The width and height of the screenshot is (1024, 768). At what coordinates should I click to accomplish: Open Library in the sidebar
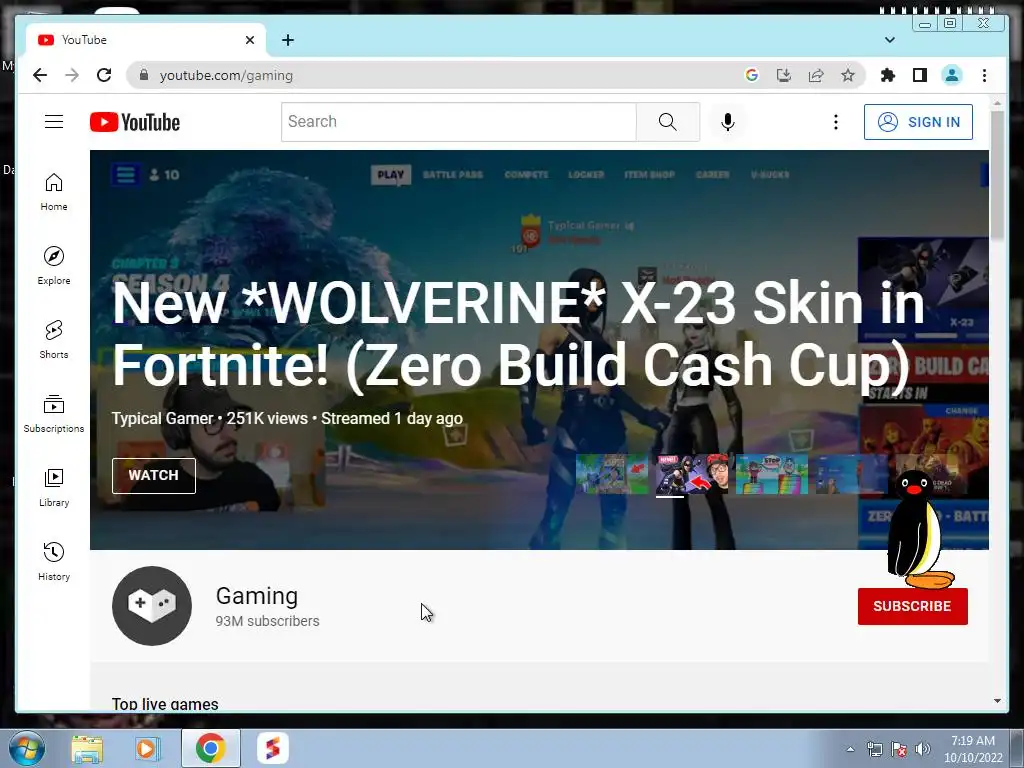pyautogui.click(x=54, y=487)
